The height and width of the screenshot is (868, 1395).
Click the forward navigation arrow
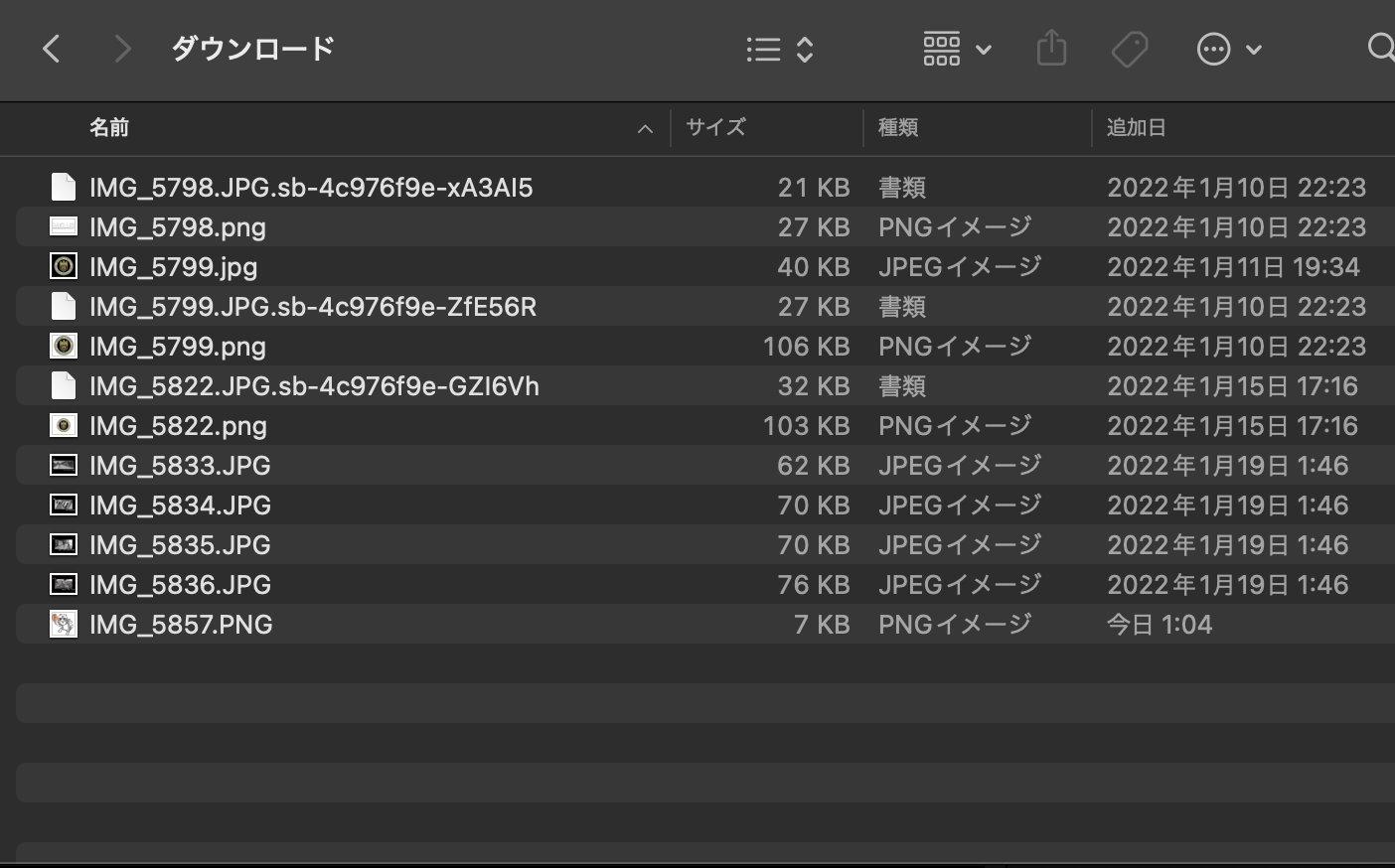tap(122, 49)
